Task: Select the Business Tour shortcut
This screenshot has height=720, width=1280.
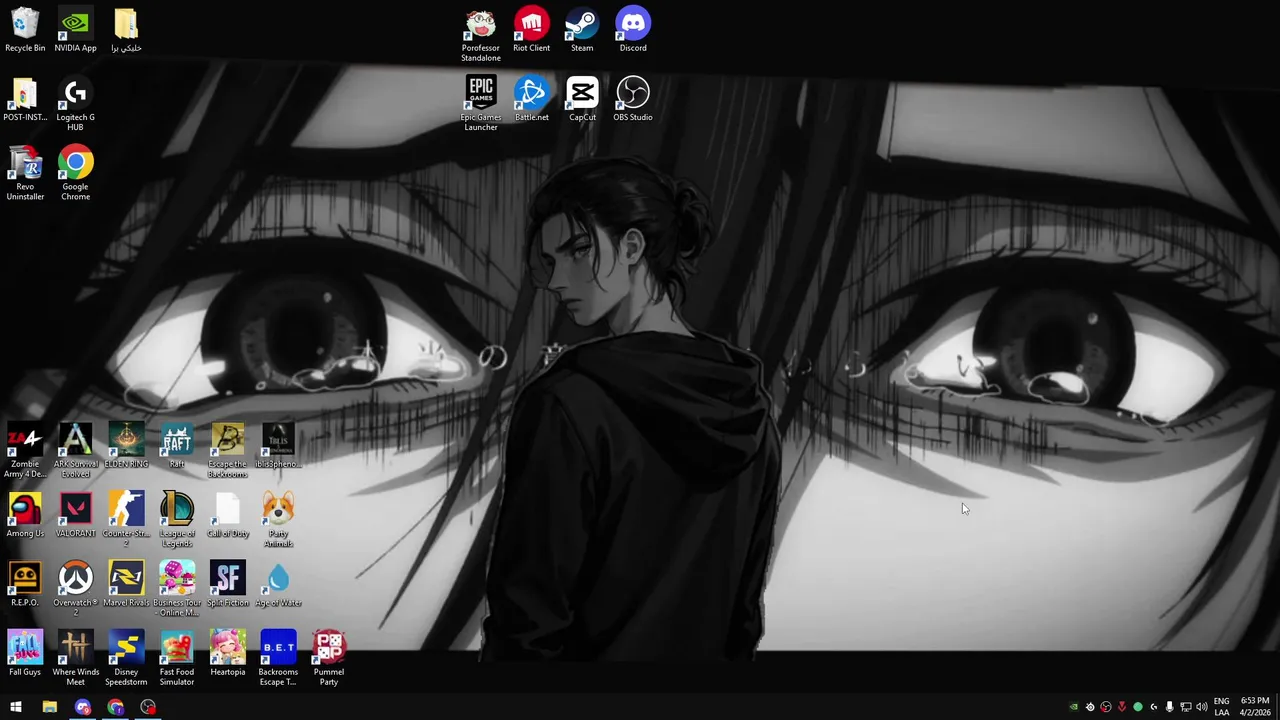Action: click(x=177, y=590)
